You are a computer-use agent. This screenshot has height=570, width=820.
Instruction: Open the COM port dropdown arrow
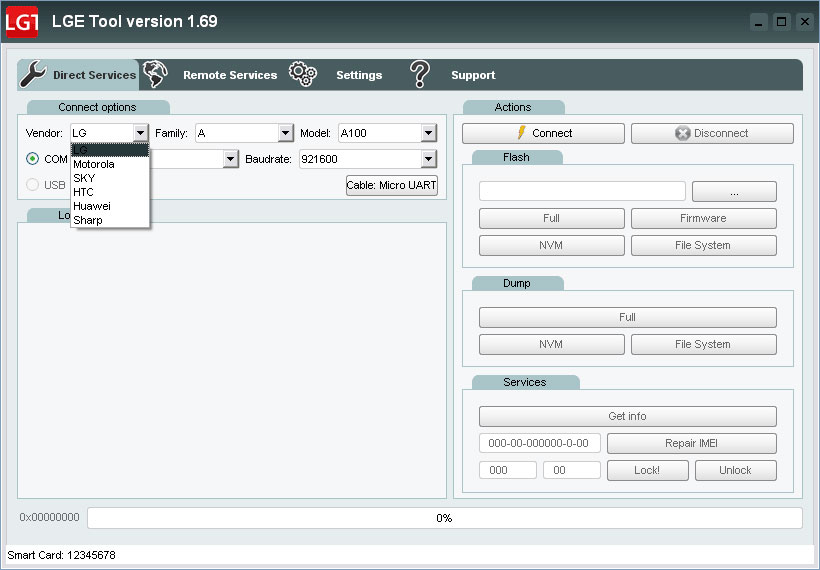(x=231, y=158)
